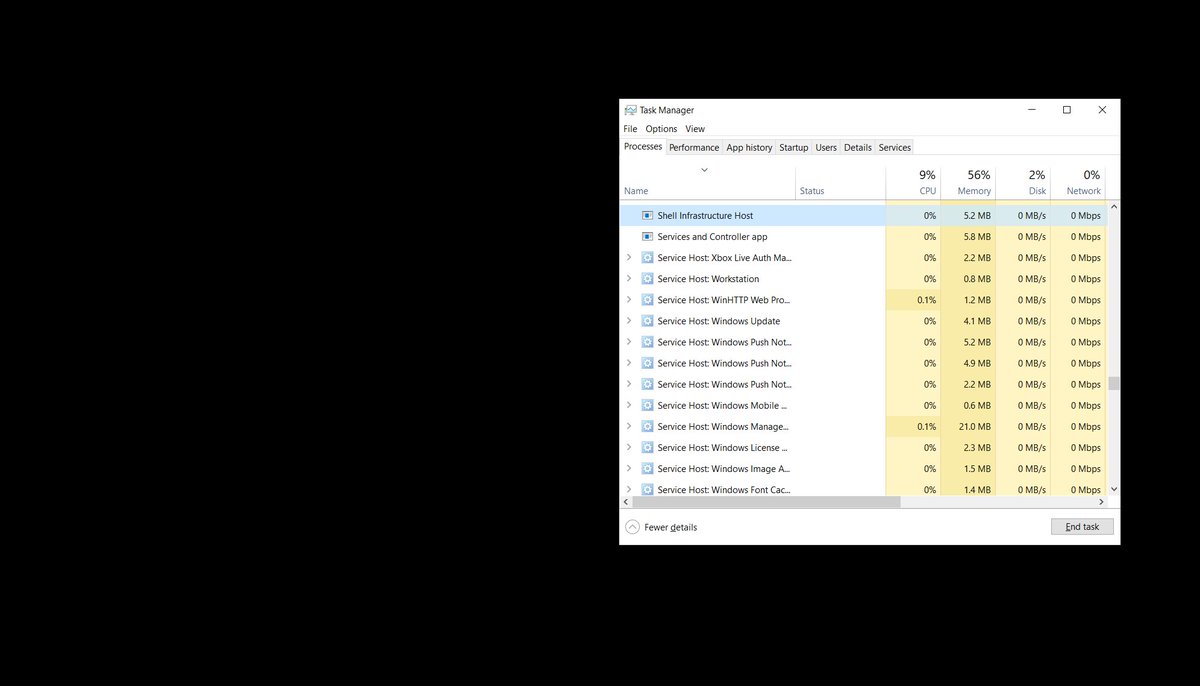Screen dimensions: 1200x686
Task: Expand the Service Host: Workstation group
Action: tap(629, 279)
